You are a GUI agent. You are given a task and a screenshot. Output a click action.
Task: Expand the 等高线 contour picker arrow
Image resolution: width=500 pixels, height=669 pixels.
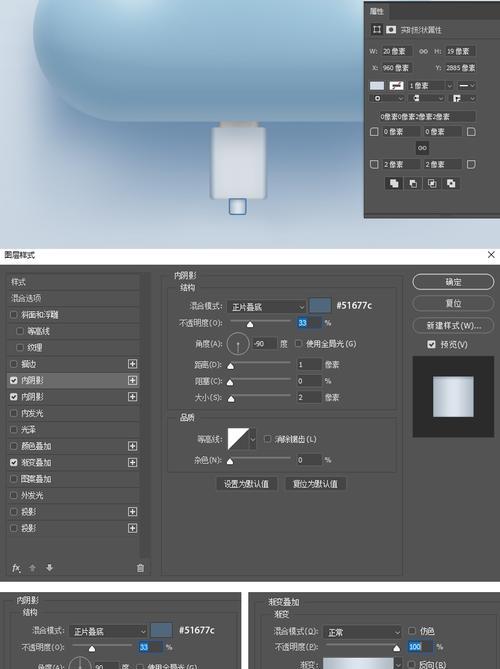click(x=253, y=439)
